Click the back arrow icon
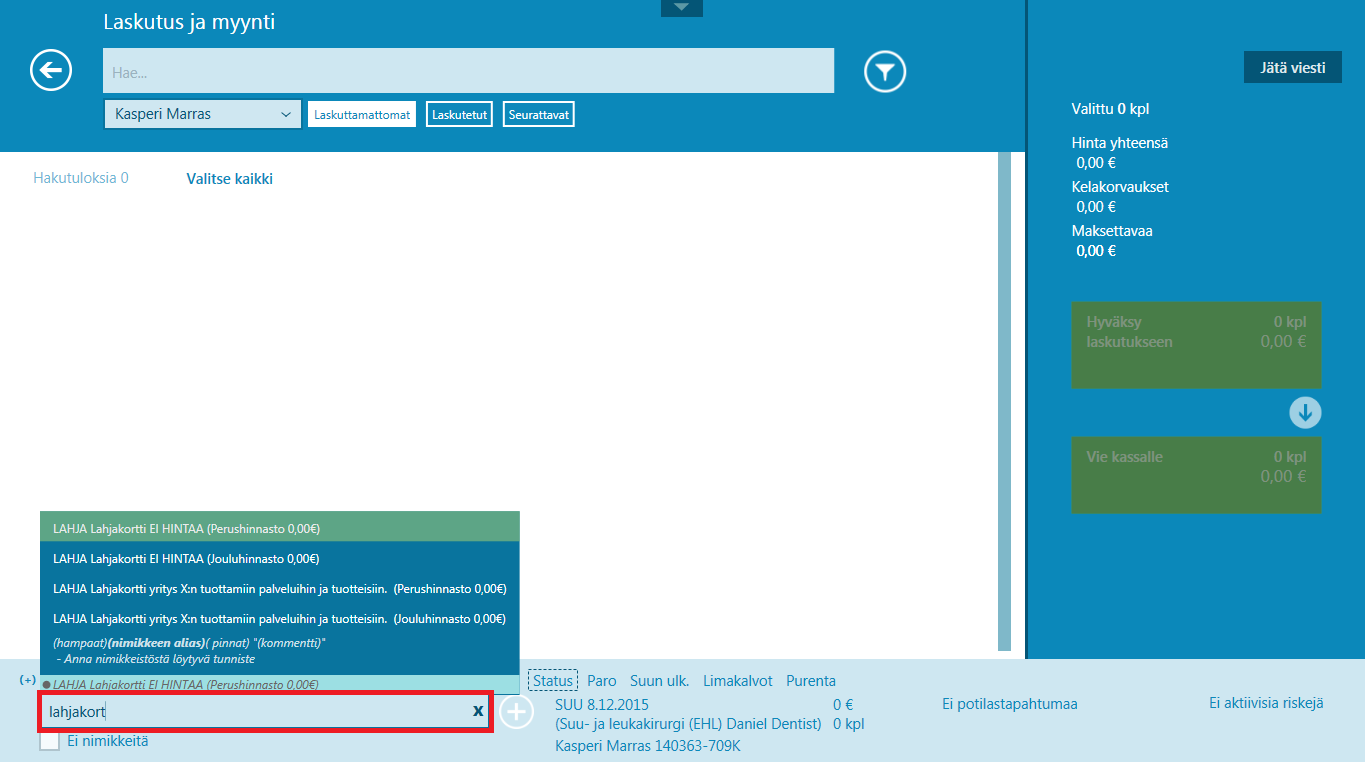Screen dimensions: 1365x762 pyautogui.click(x=51, y=70)
